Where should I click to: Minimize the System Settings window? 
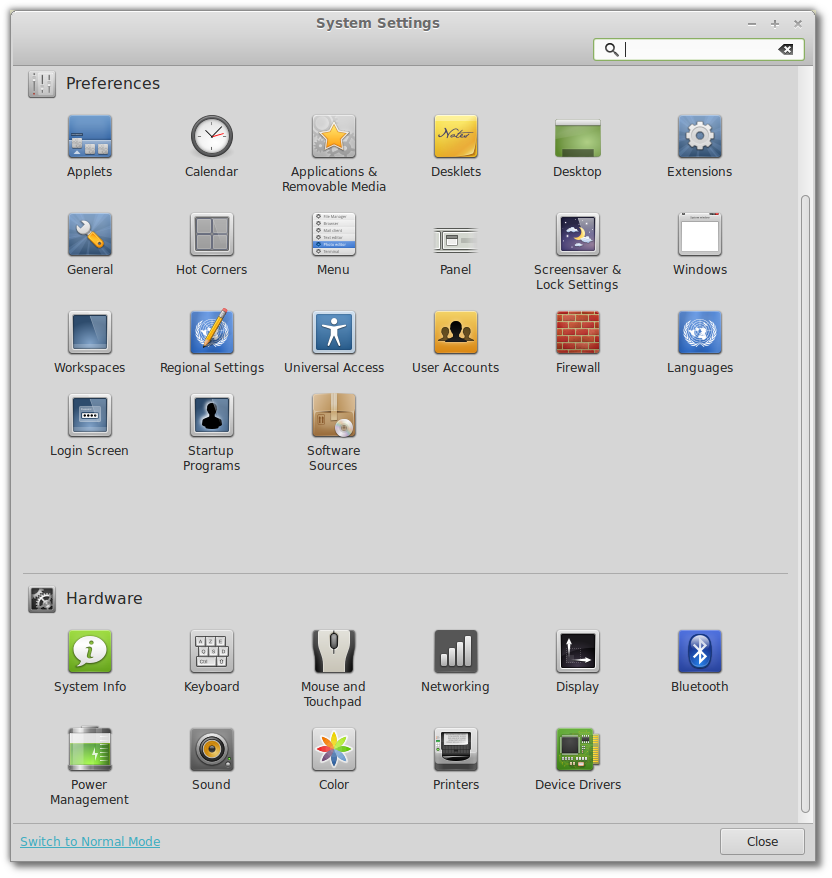coord(752,24)
